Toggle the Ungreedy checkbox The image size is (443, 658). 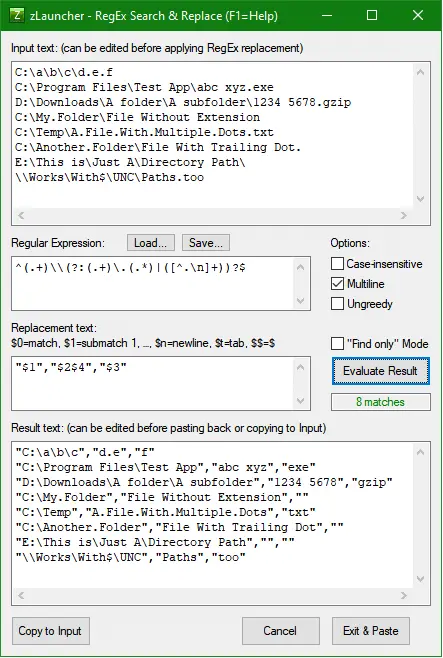(337, 303)
